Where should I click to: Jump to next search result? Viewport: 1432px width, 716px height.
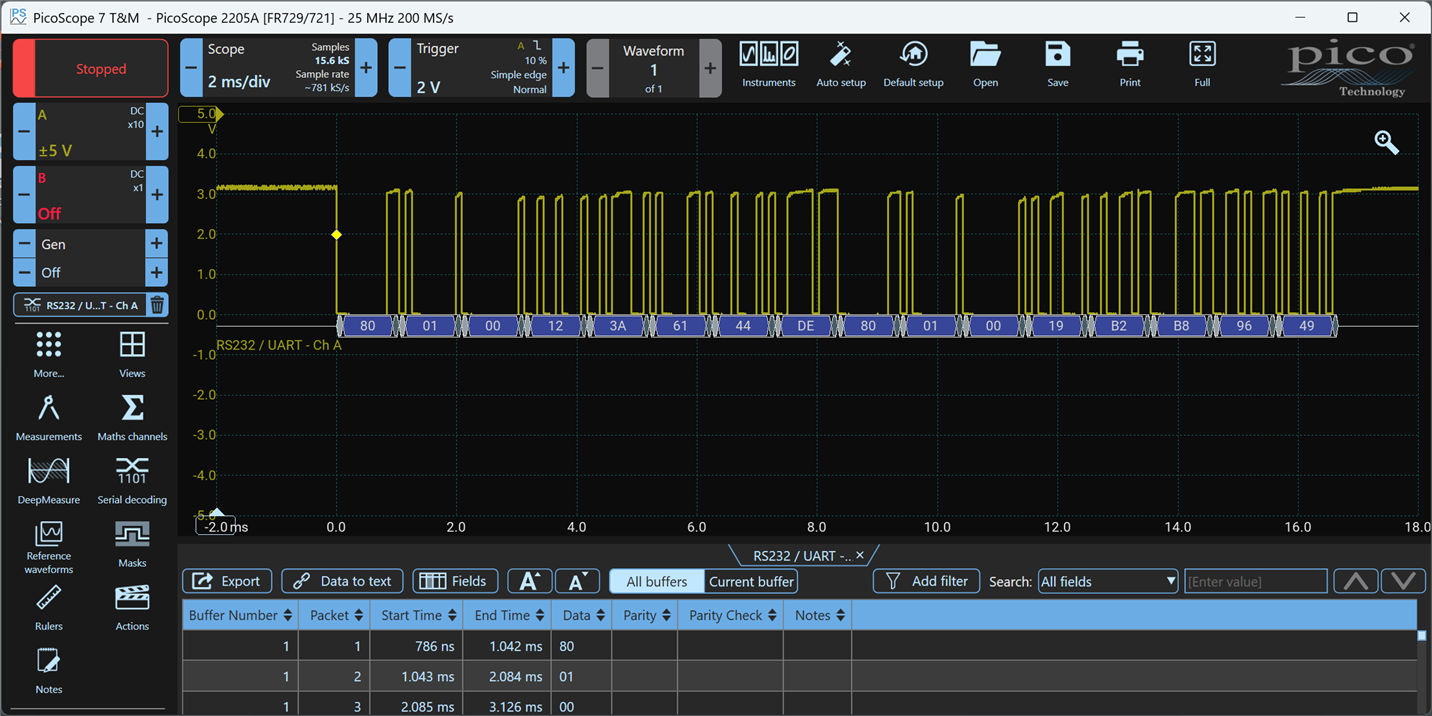click(1403, 581)
